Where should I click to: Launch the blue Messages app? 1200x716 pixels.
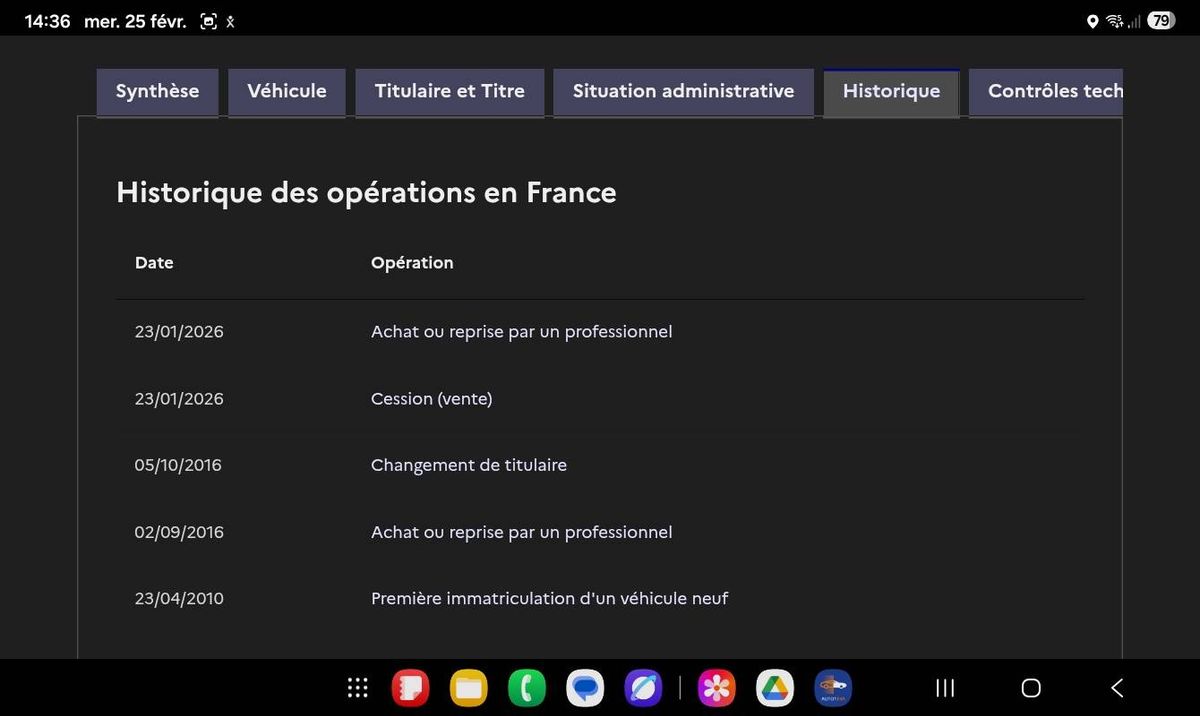[585, 688]
